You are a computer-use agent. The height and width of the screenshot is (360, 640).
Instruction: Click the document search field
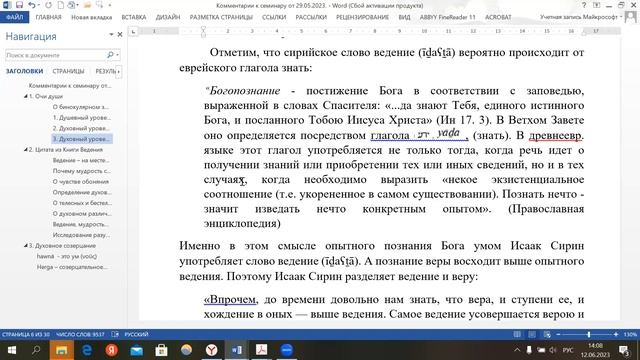coord(55,55)
